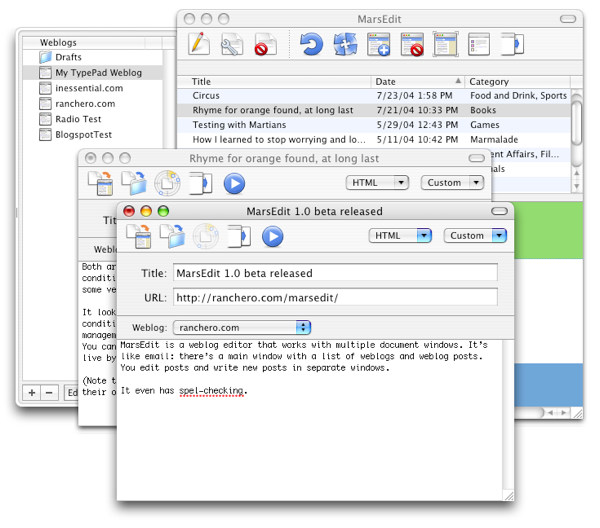Click the blue refresh arrow icon
Image resolution: width=600 pixels, height=528 pixels.
click(x=311, y=44)
